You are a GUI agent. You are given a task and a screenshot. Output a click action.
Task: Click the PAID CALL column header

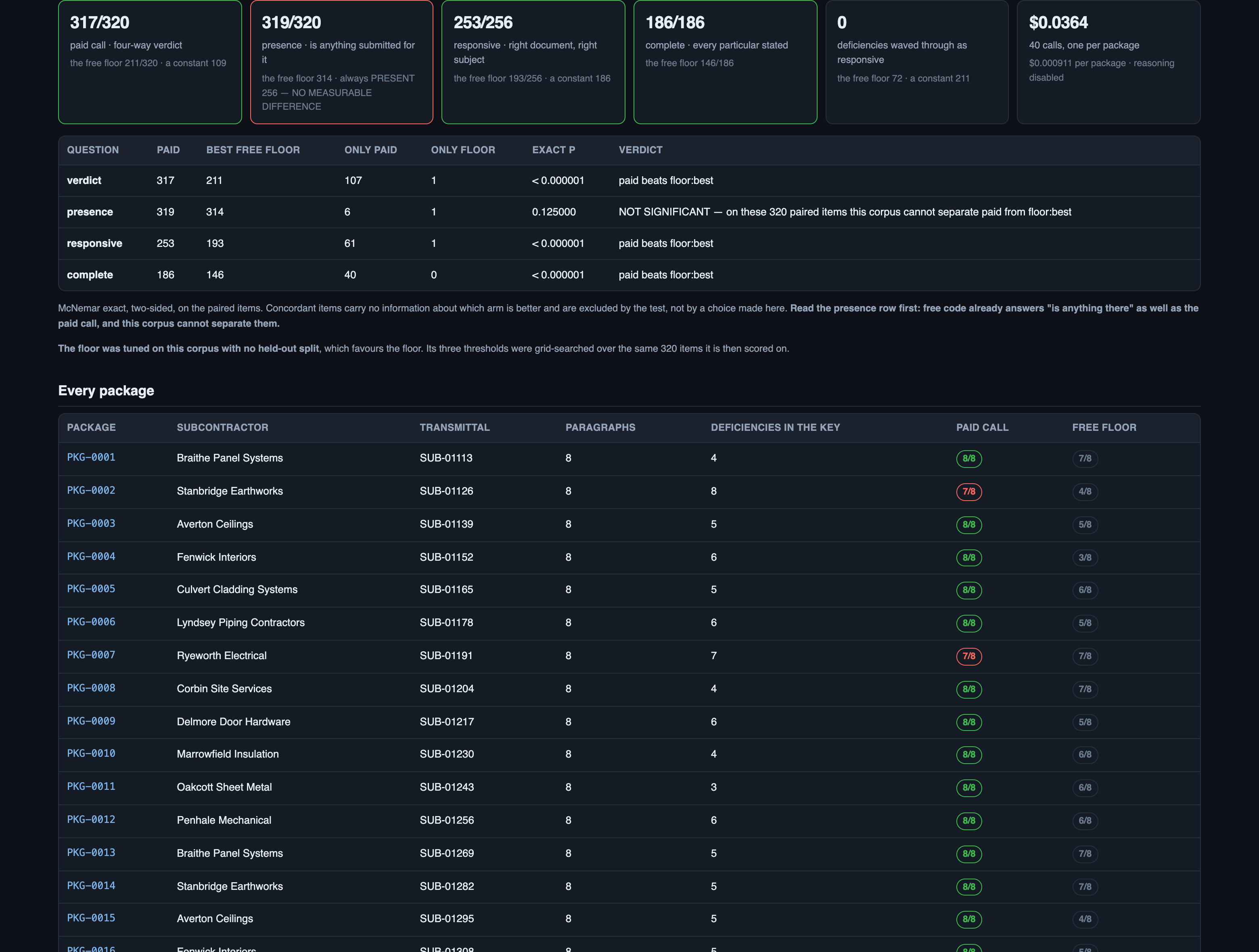tap(982, 427)
